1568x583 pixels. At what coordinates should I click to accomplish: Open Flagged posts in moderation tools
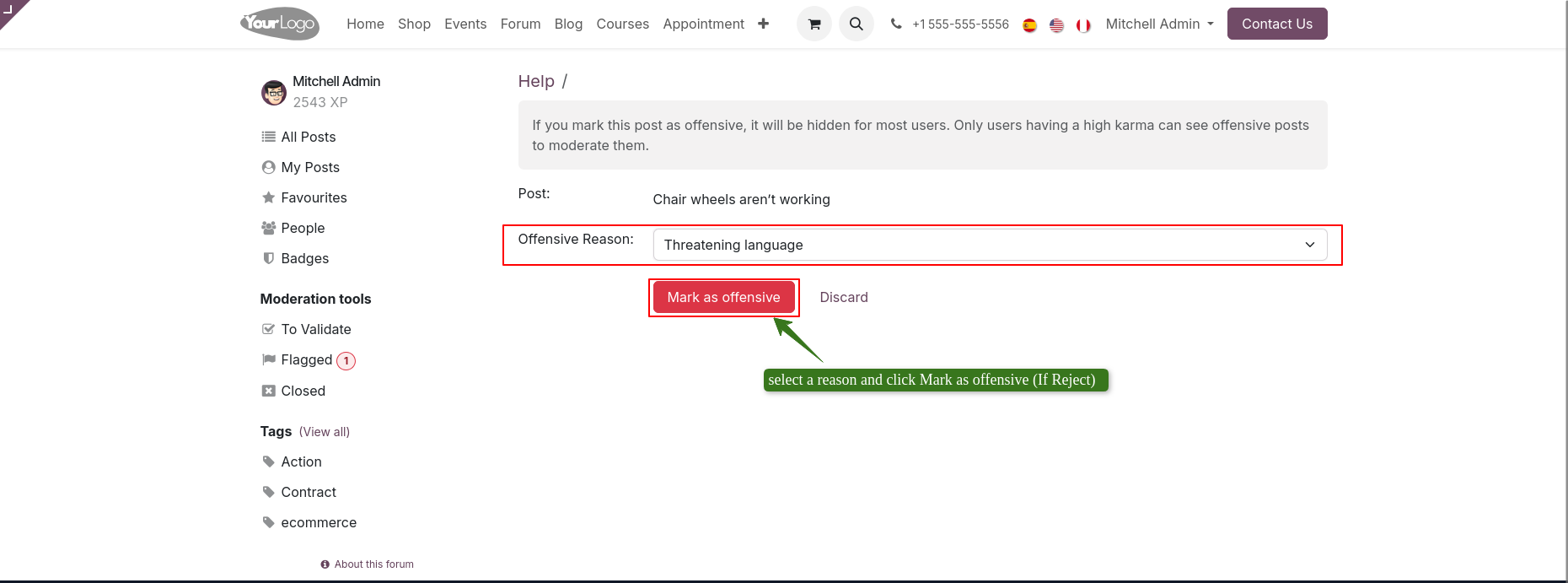[x=307, y=360]
